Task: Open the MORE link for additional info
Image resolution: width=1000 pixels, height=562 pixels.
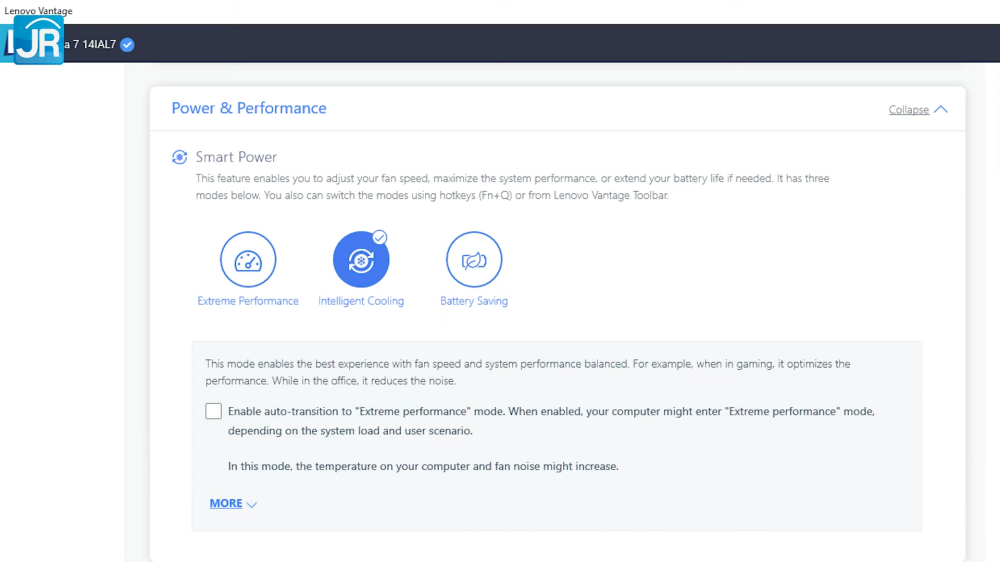Action: (x=226, y=504)
